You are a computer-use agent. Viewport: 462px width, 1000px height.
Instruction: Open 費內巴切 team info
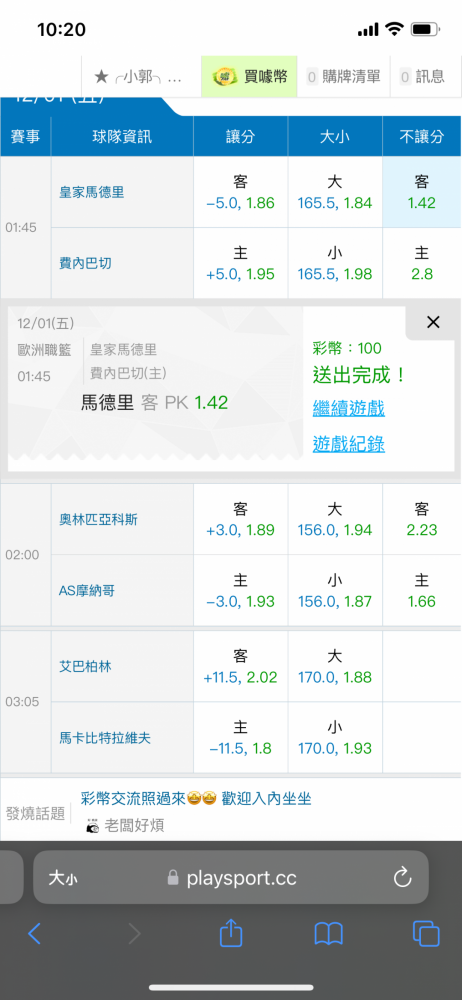coord(86,263)
